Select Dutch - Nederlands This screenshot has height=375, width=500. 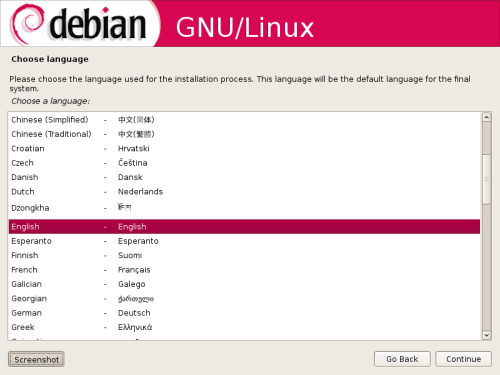click(244, 192)
